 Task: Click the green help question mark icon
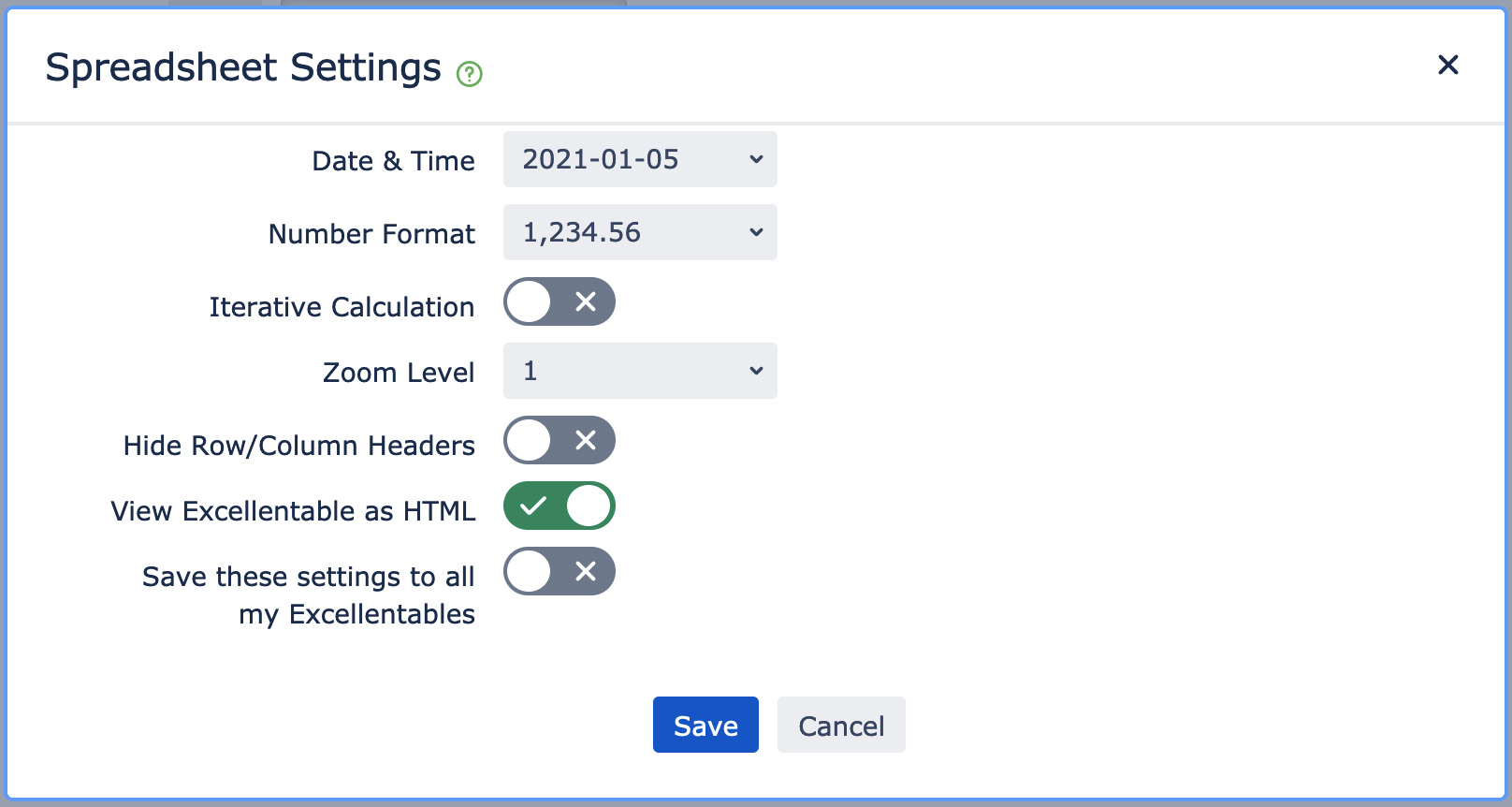[469, 73]
